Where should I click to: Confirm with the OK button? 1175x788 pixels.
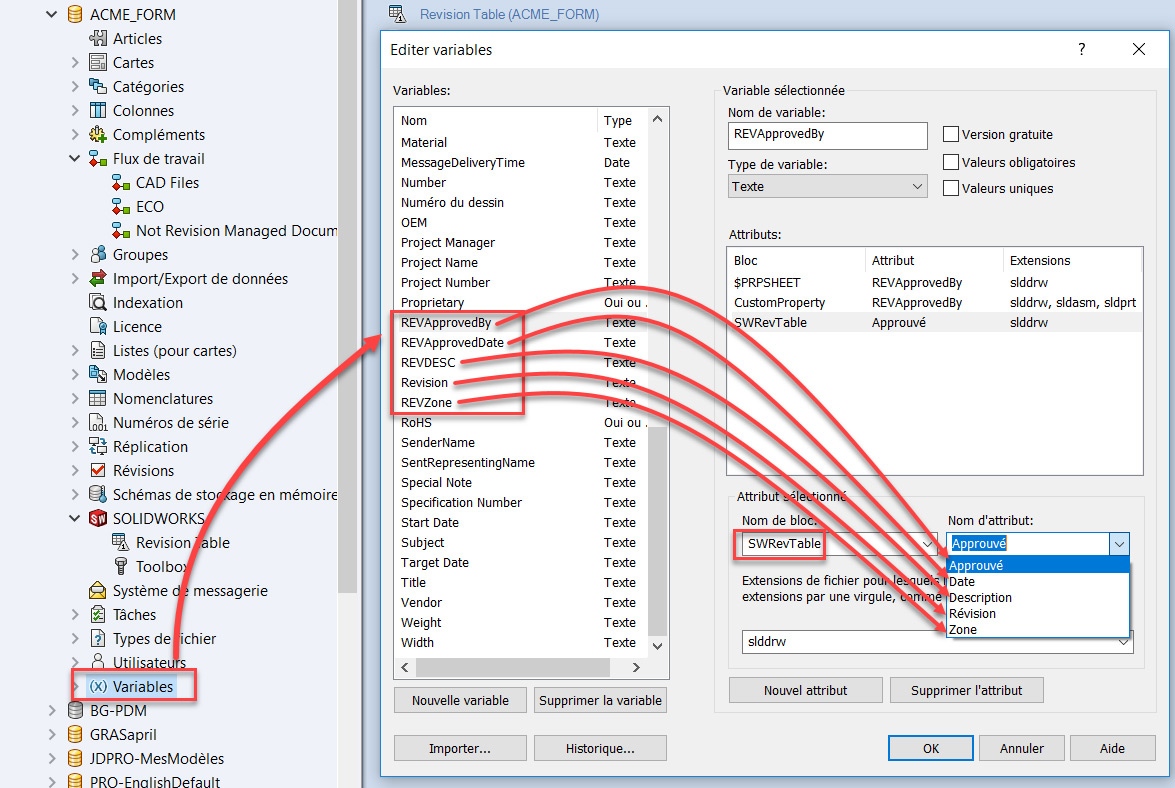[931, 748]
